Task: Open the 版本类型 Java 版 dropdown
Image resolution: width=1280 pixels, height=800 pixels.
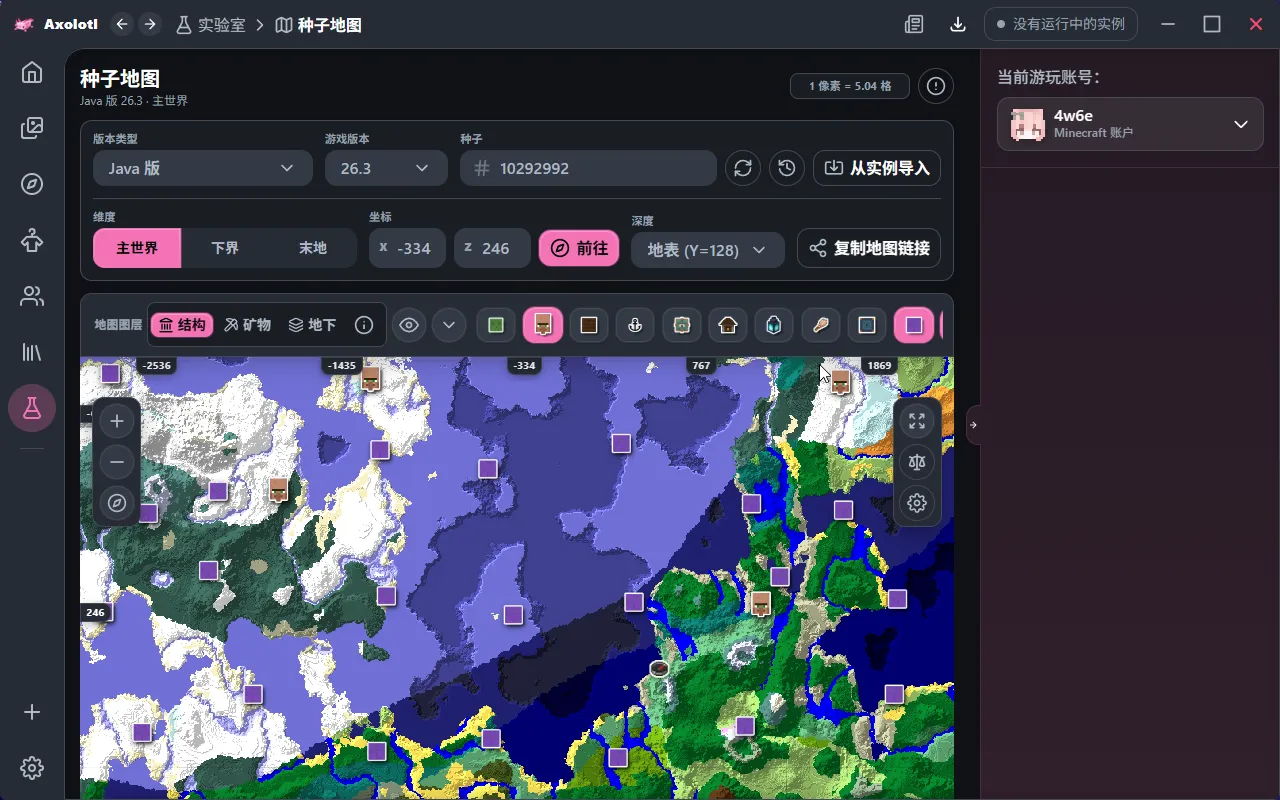Action: tap(202, 168)
